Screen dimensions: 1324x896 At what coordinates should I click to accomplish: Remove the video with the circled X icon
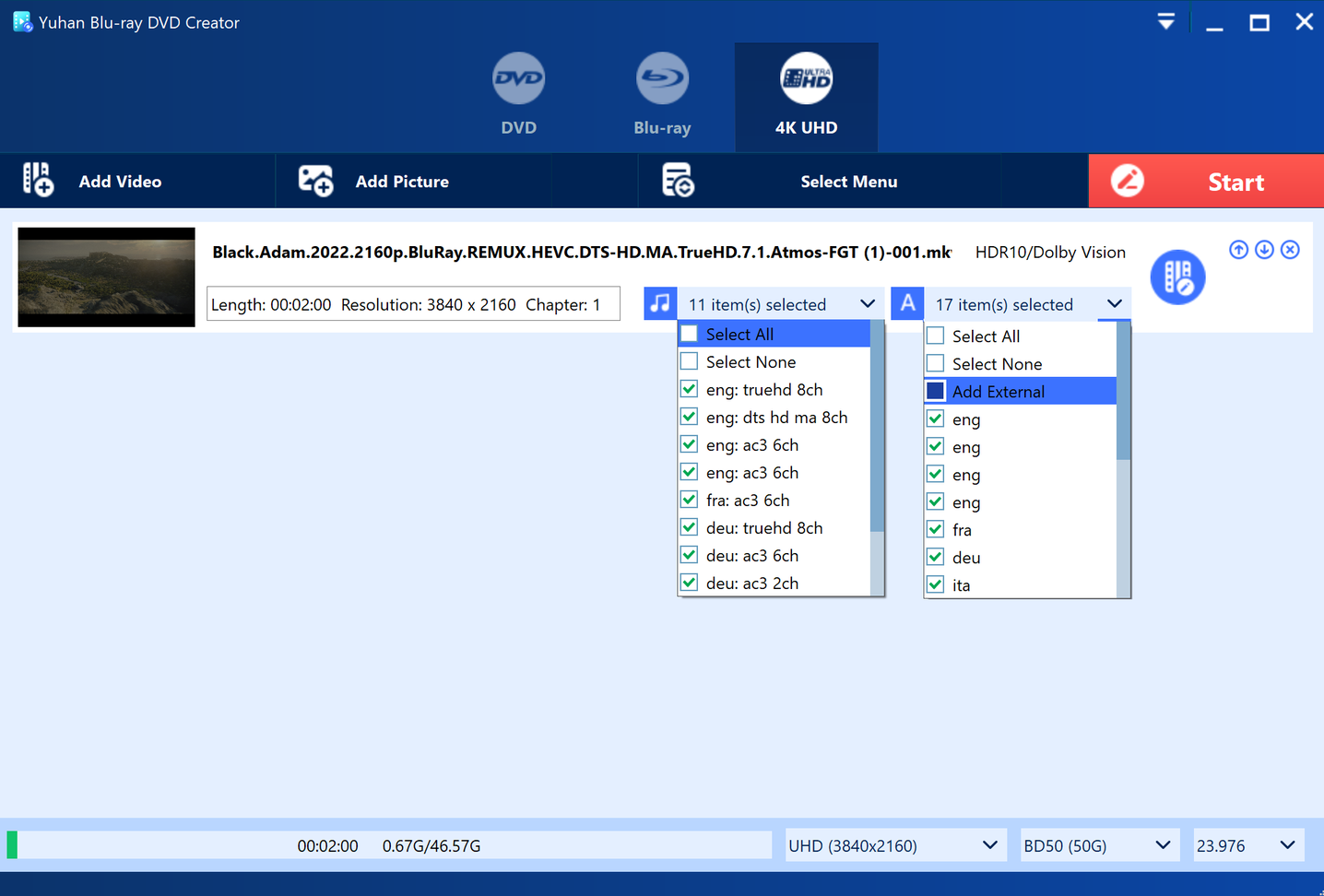tap(1290, 250)
